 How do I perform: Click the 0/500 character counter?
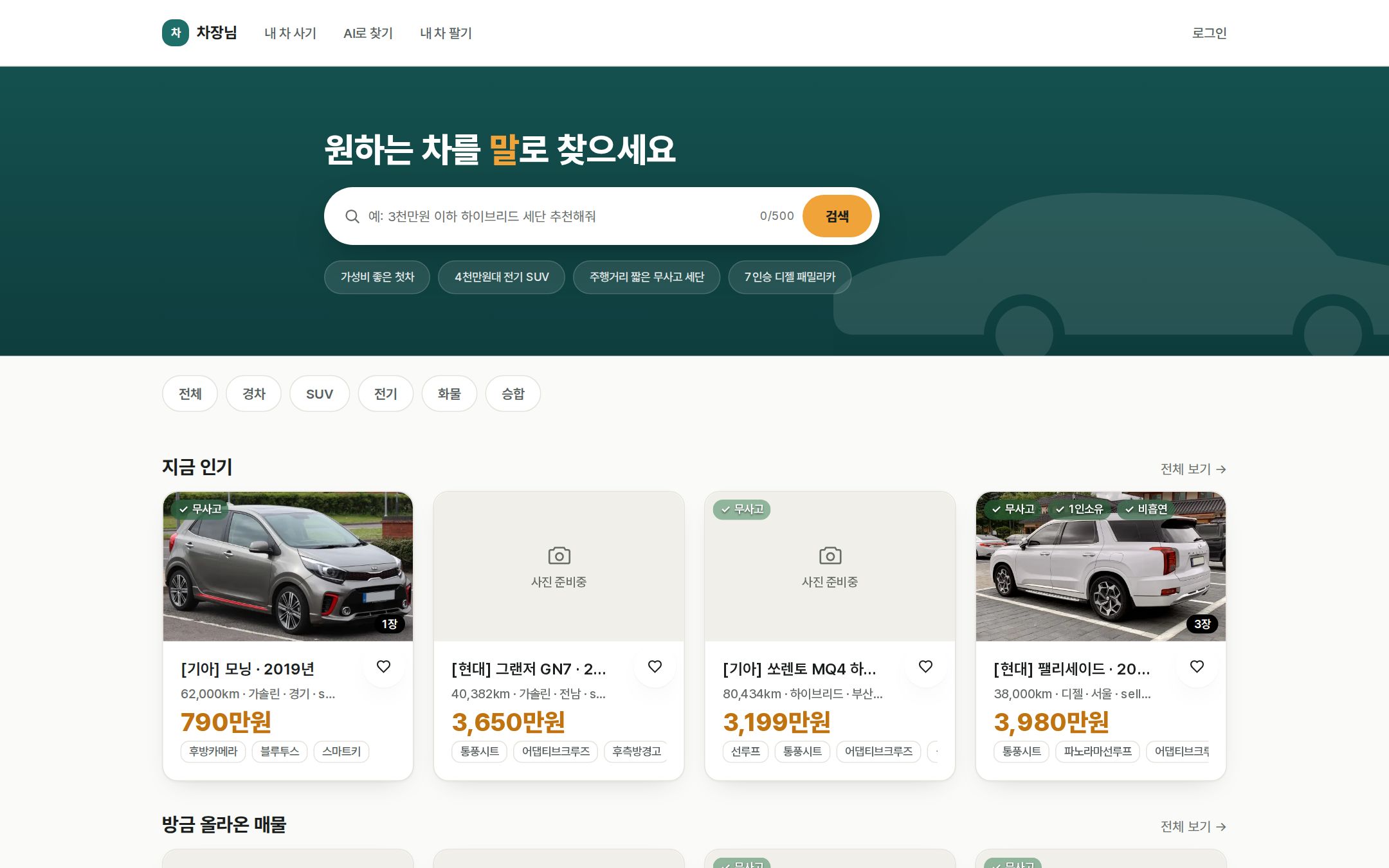coord(777,216)
